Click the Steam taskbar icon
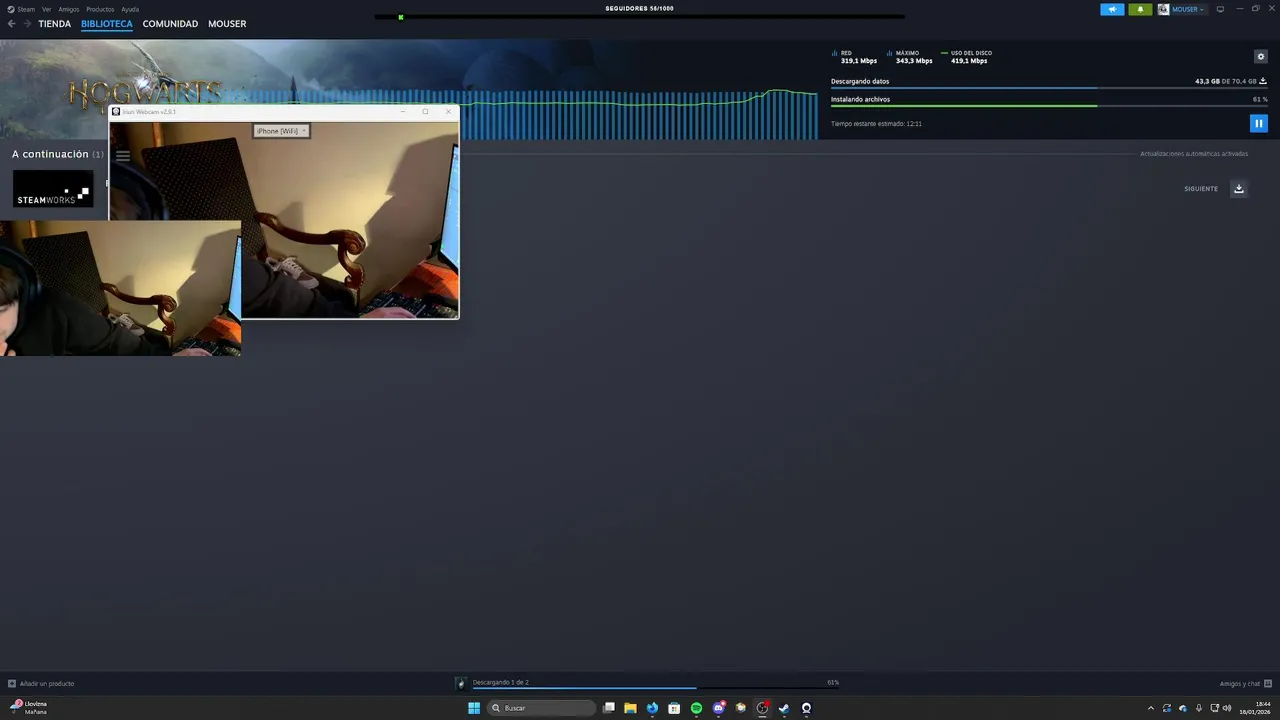The width and height of the screenshot is (1280, 720). pyautogui.click(x=784, y=708)
